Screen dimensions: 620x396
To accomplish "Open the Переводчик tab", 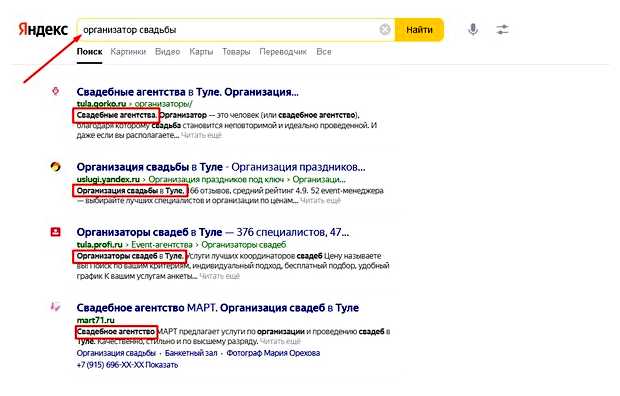I will pos(283,52).
